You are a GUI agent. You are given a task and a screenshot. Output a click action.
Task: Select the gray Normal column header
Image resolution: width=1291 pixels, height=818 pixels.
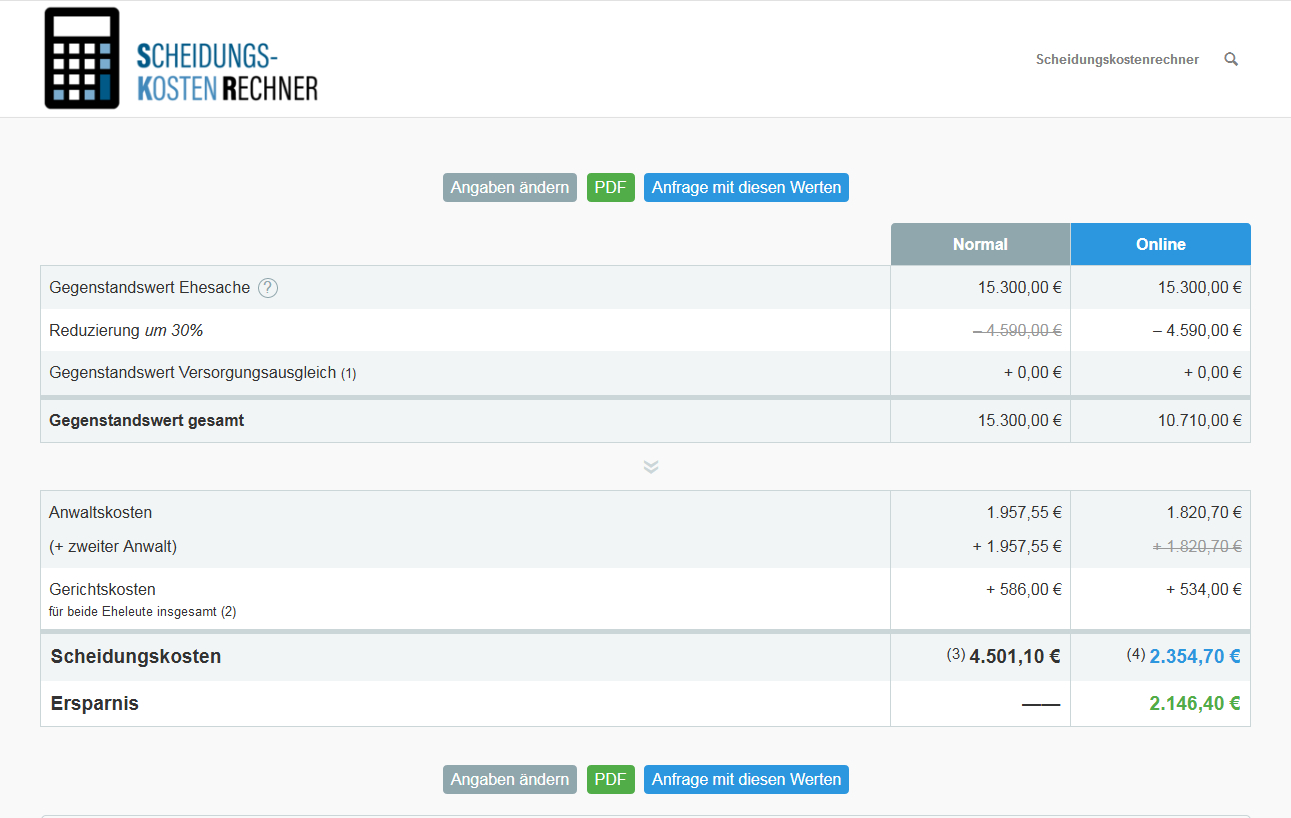980,244
